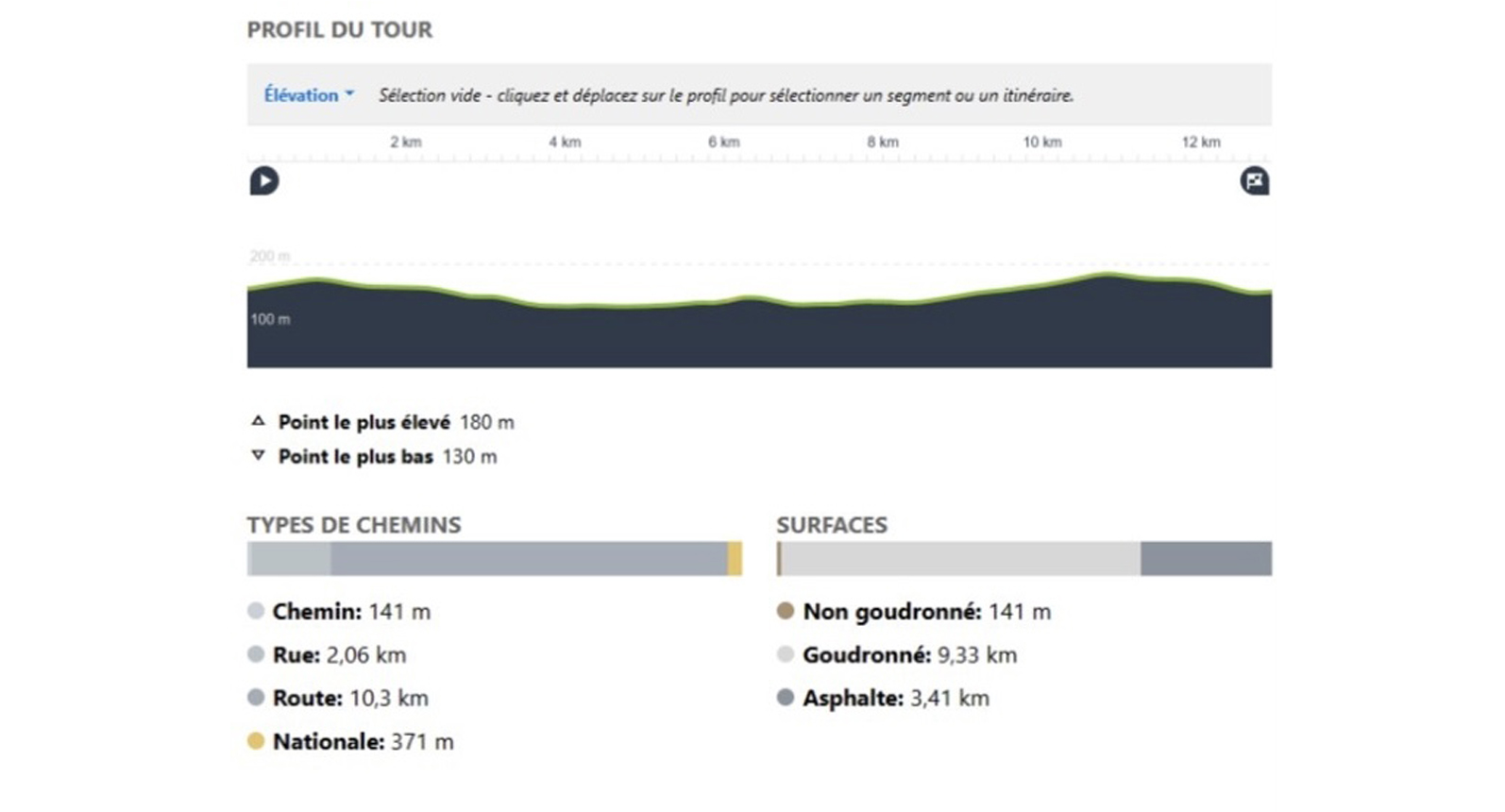Click the elevation profile peak near 11 km

pos(1107,275)
